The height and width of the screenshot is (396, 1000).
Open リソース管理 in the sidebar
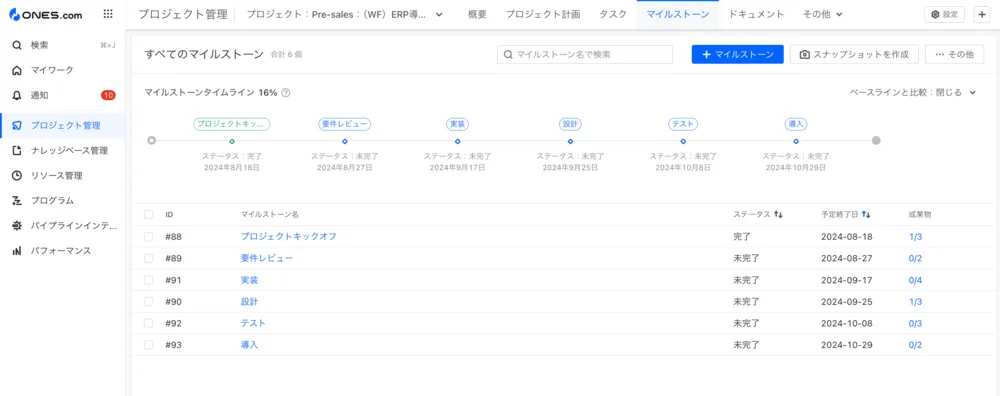[62, 175]
